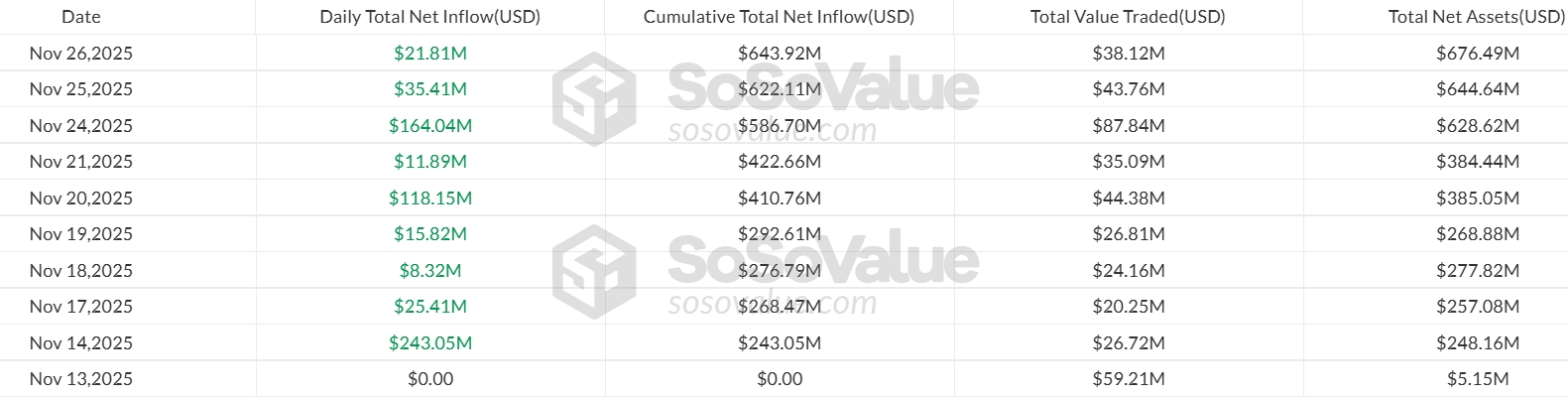
Task: Click the green $8.32M inflow value
Action: [x=430, y=271]
